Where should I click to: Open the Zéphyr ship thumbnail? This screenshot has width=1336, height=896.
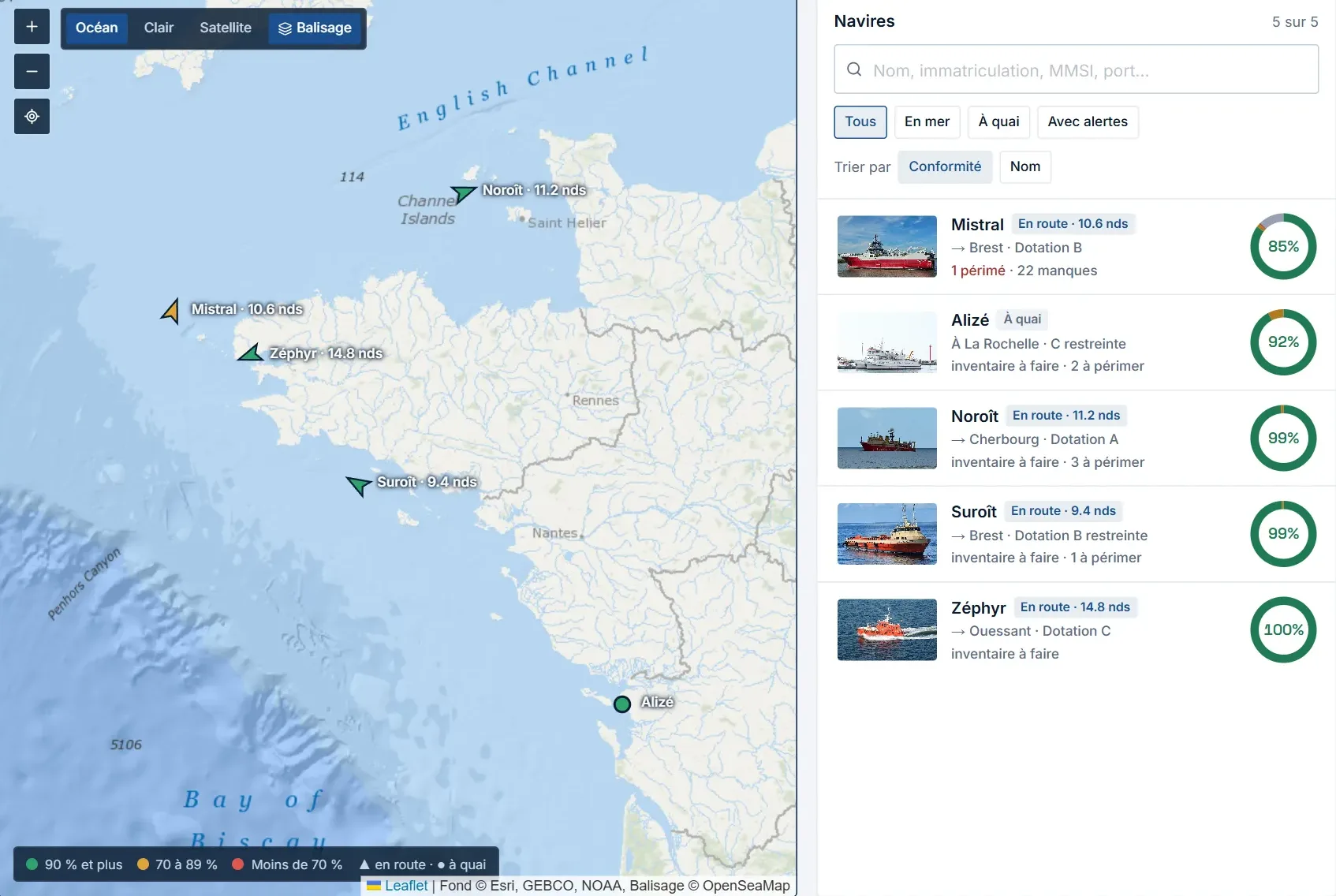click(887, 630)
